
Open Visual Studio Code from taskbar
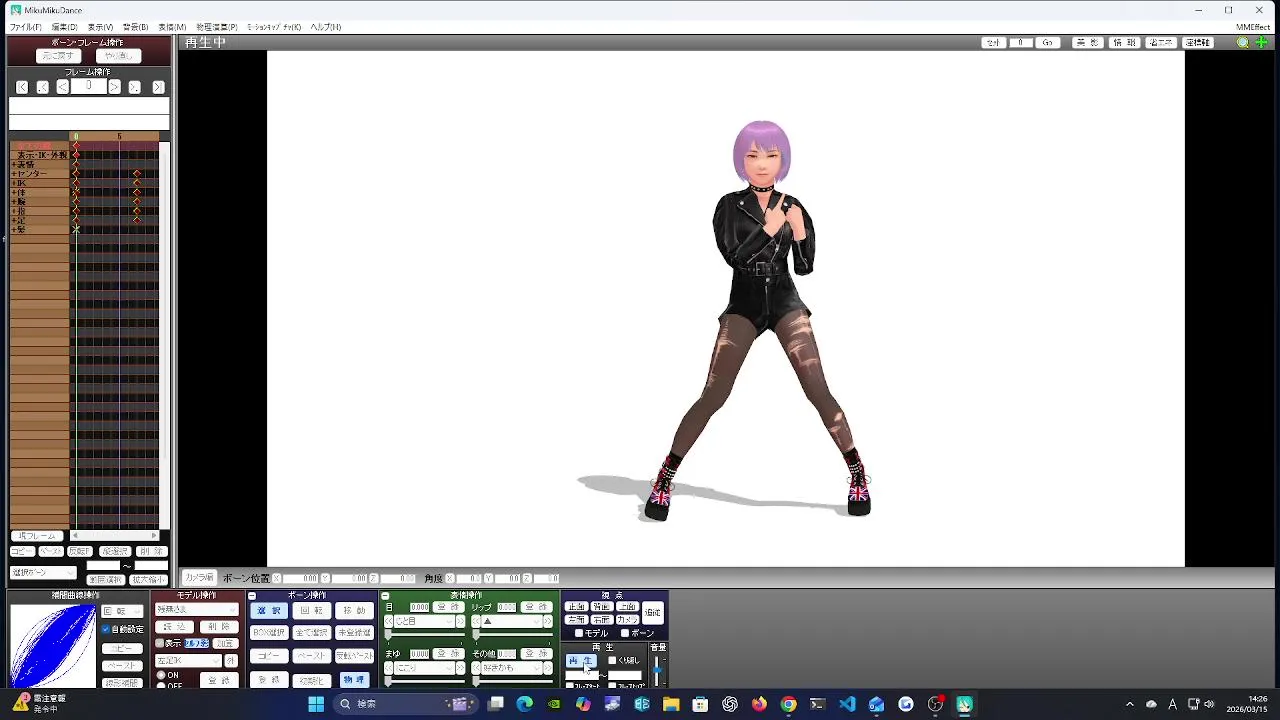click(x=847, y=704)
